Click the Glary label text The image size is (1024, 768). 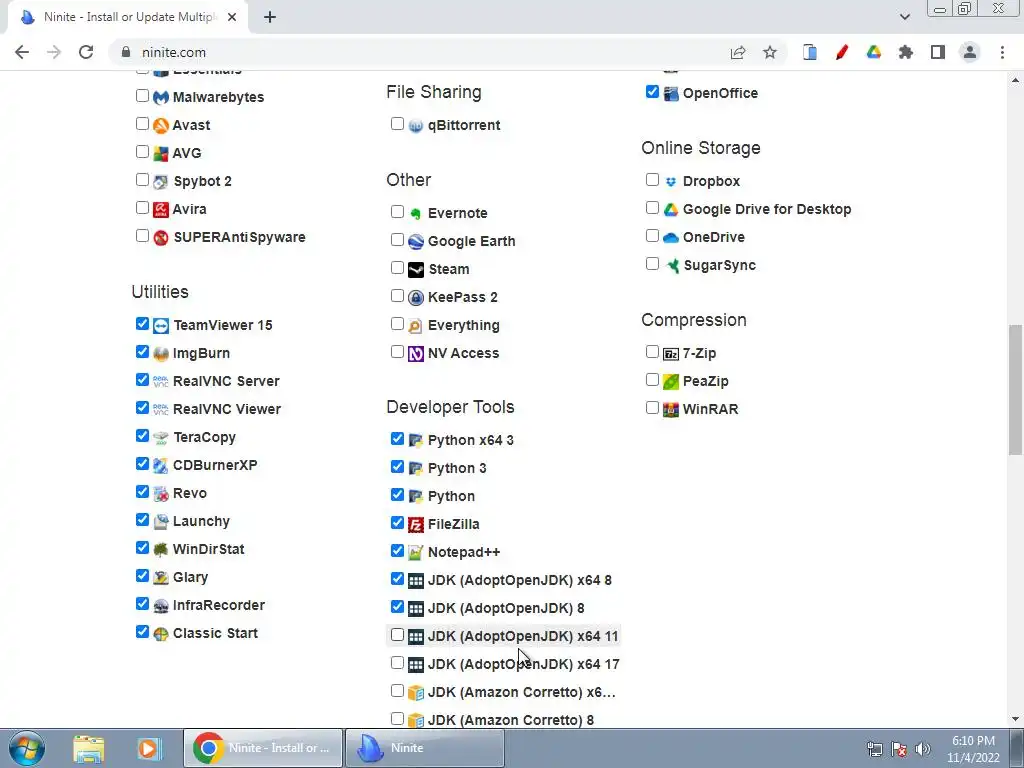coord(190,578)
